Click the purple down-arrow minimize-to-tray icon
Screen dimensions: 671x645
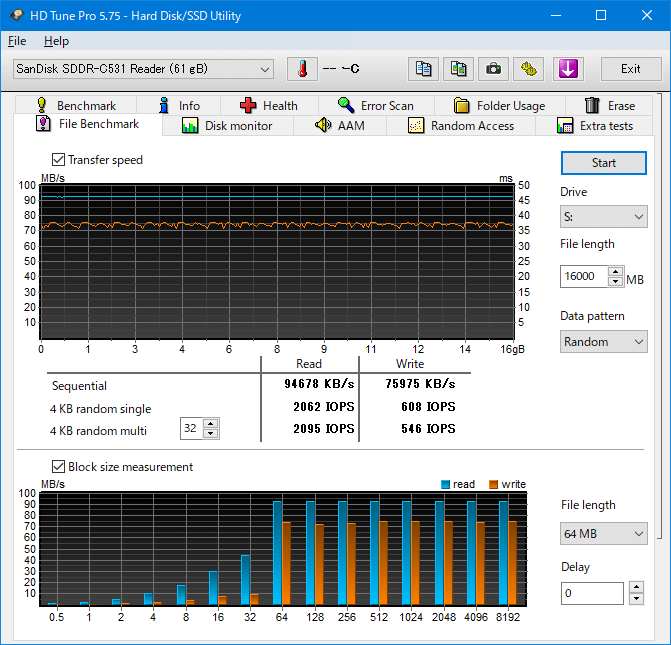coord(567,69)
